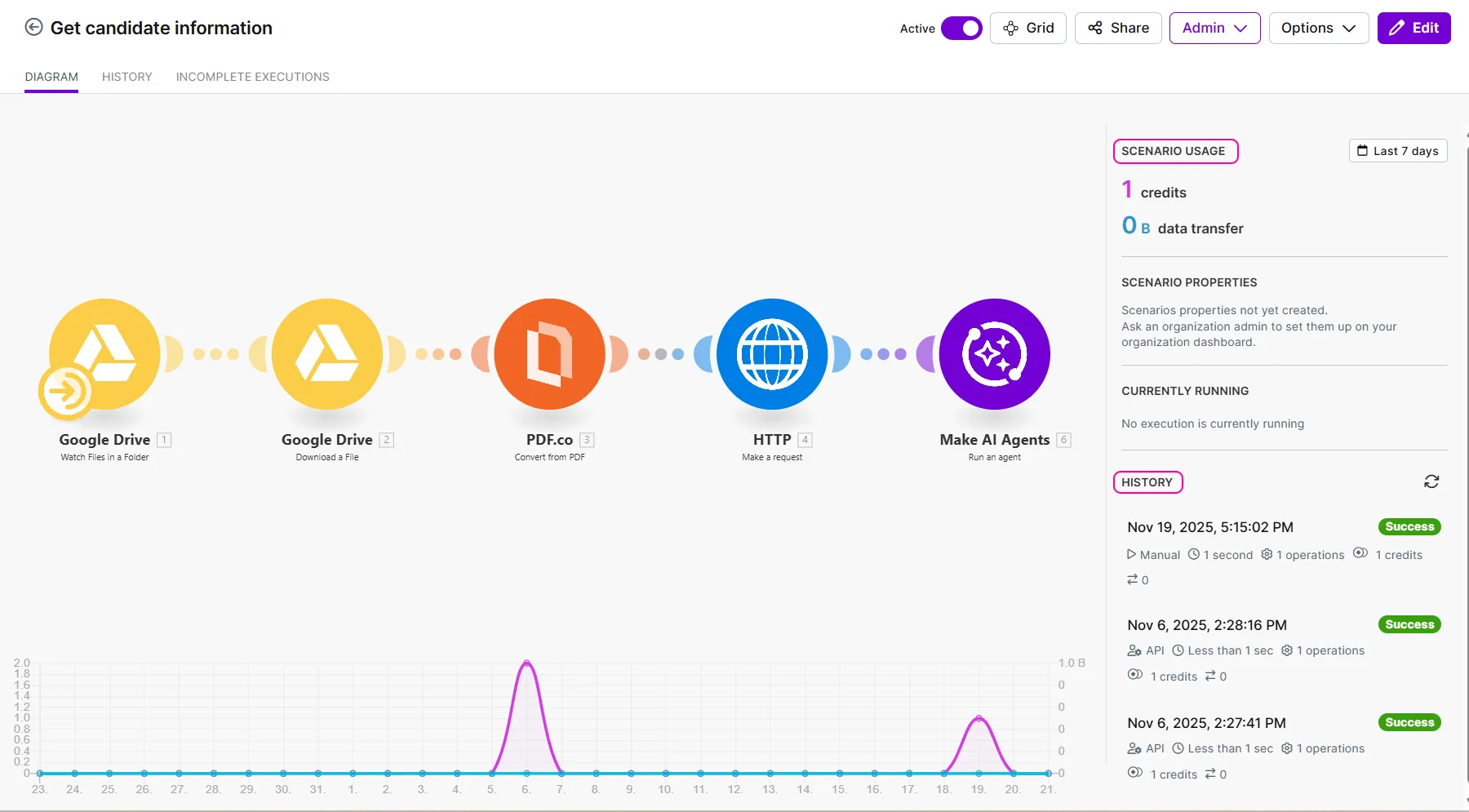Click the credits coin icon in 2:28:16 PM entry
The width and height of the screenshot is (1469, 812).
[1135, 674]
